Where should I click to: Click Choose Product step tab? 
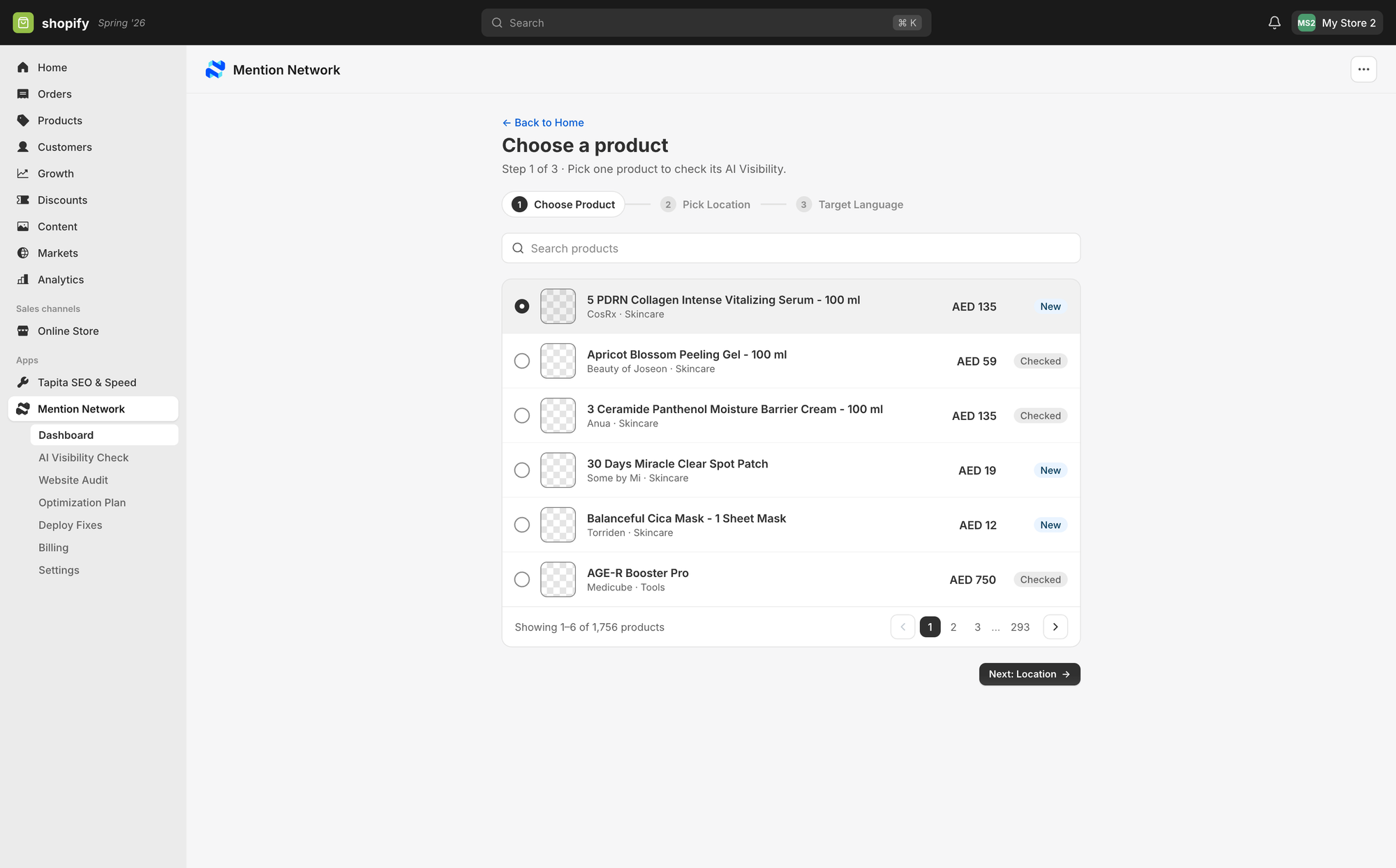(x=563, y=204)
